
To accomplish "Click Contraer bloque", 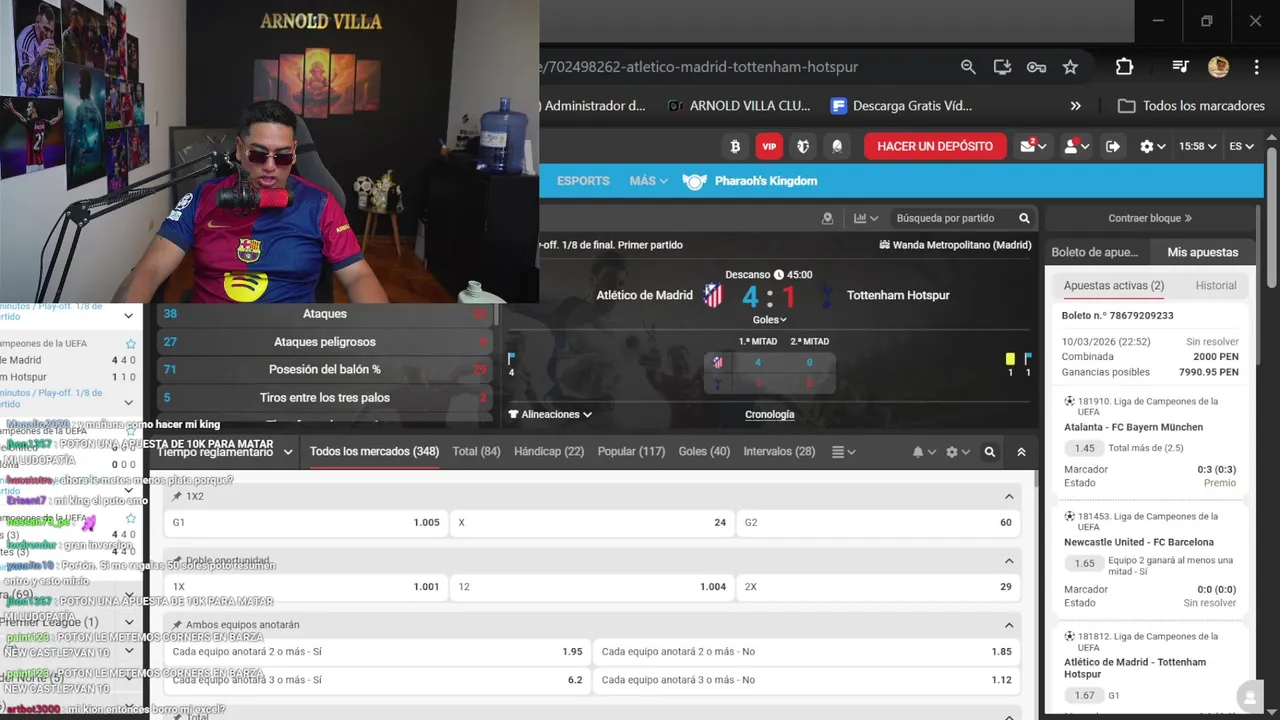I will coord(1150,218).
